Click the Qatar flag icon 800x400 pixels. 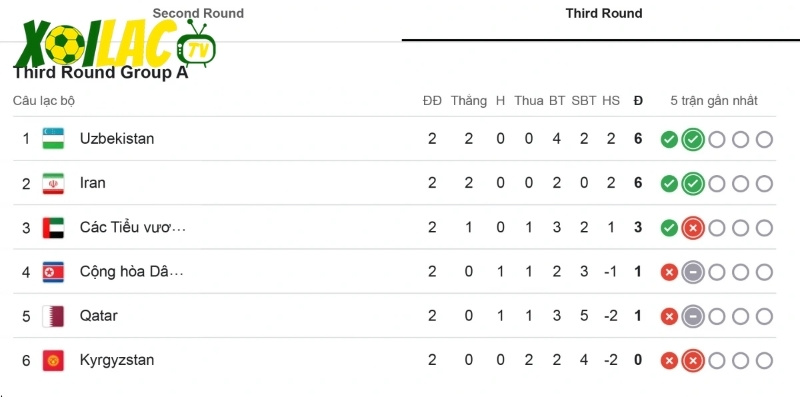pyautogui.click(x=54, y=316)
